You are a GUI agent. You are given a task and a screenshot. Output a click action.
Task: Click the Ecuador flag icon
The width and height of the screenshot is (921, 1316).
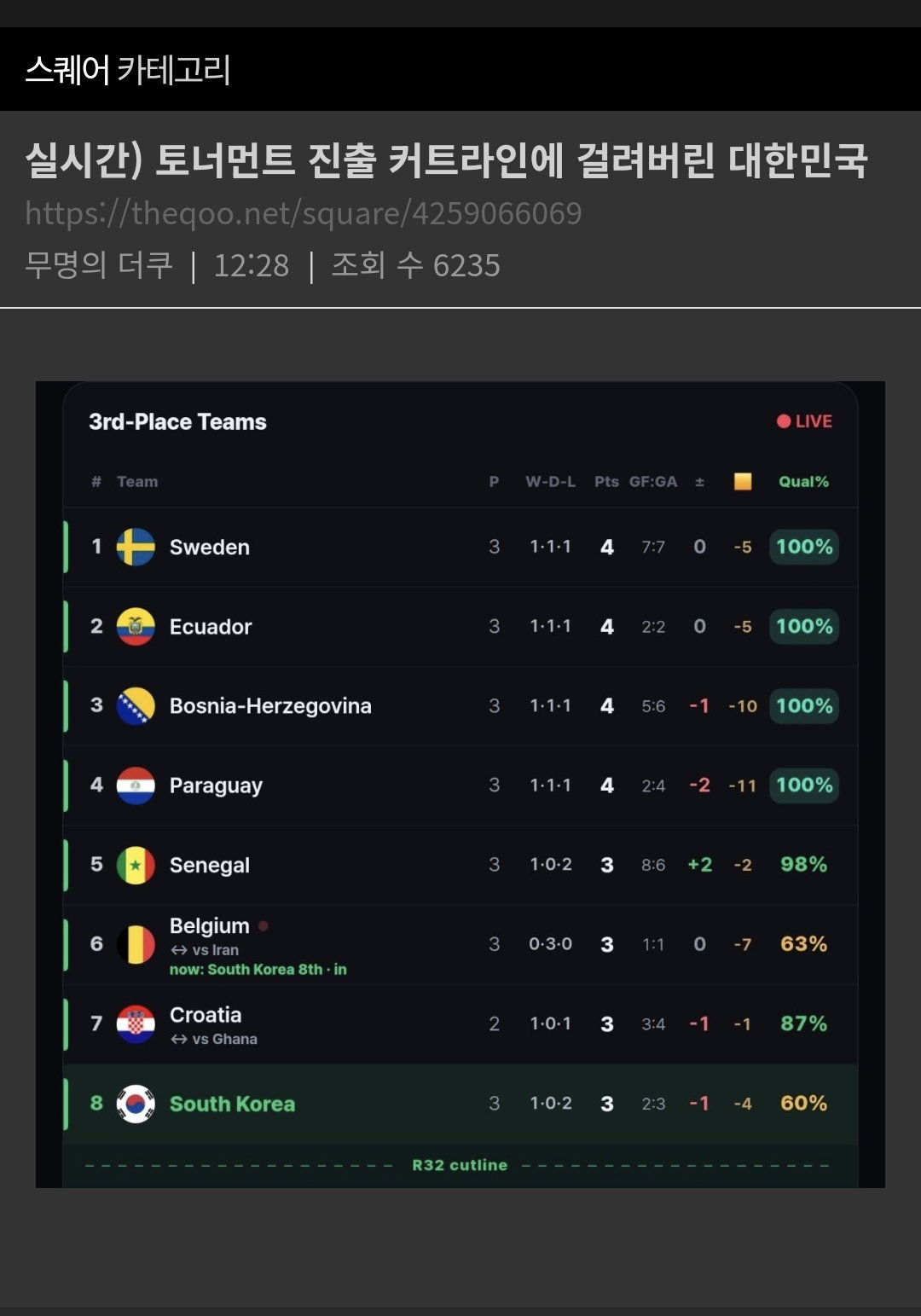136,627
